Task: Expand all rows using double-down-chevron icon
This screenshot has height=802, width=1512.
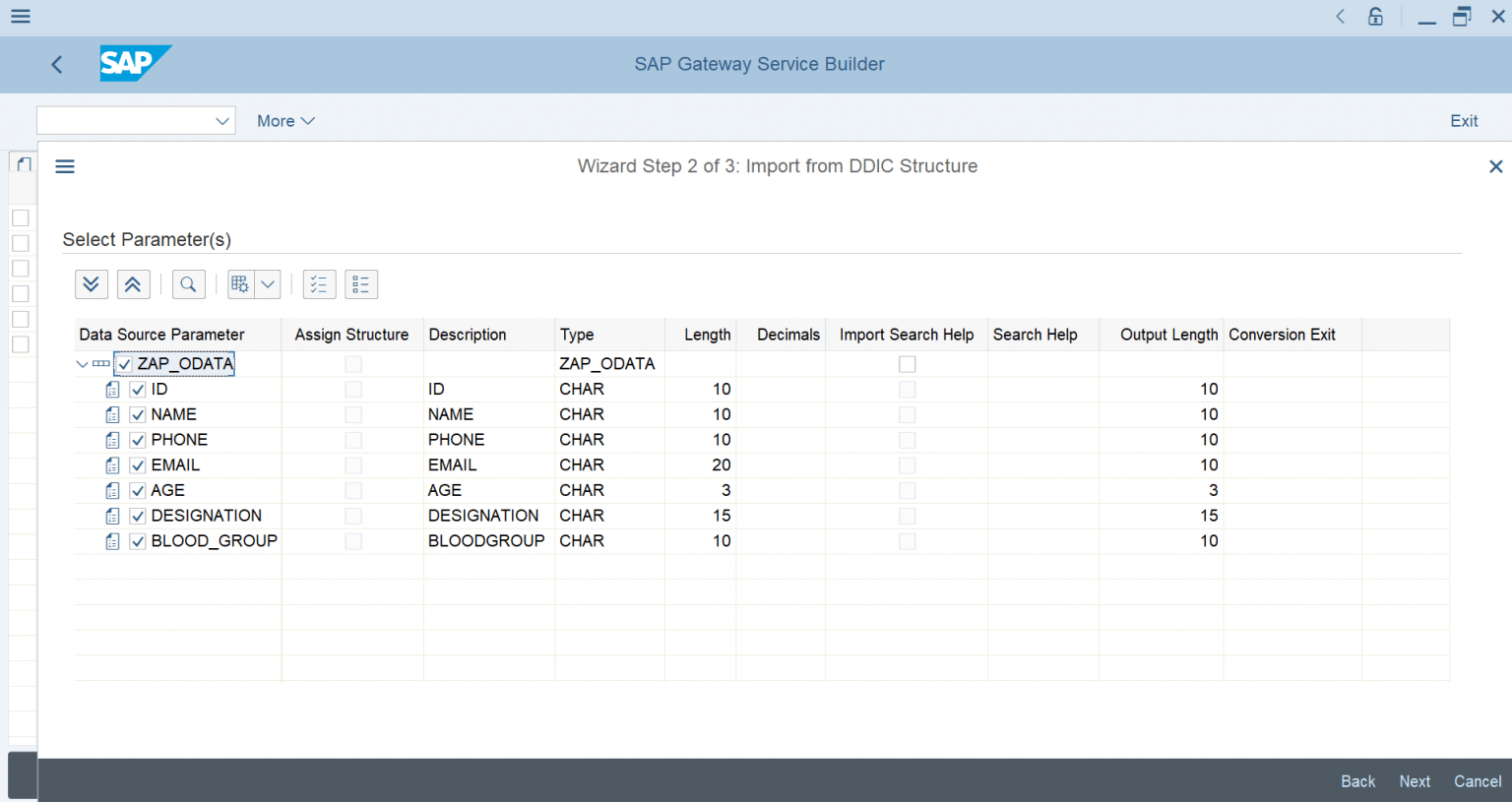Action: coord(92,283)
